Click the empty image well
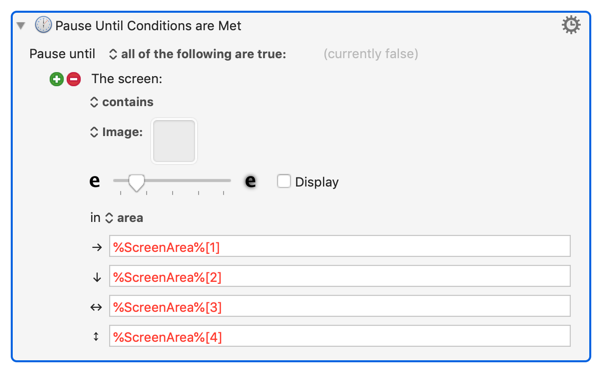 click(174, 141)
